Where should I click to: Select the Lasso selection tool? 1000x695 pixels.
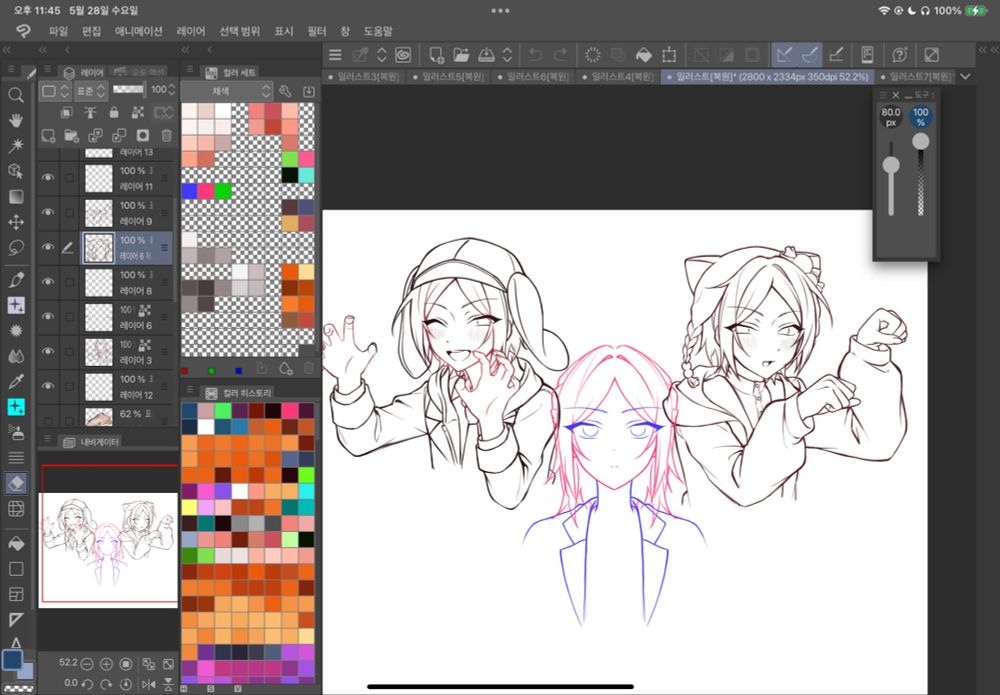(x=16, y=247)
